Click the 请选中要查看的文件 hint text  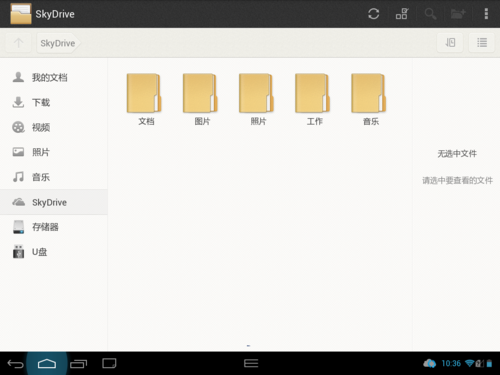tap(457, 180)
